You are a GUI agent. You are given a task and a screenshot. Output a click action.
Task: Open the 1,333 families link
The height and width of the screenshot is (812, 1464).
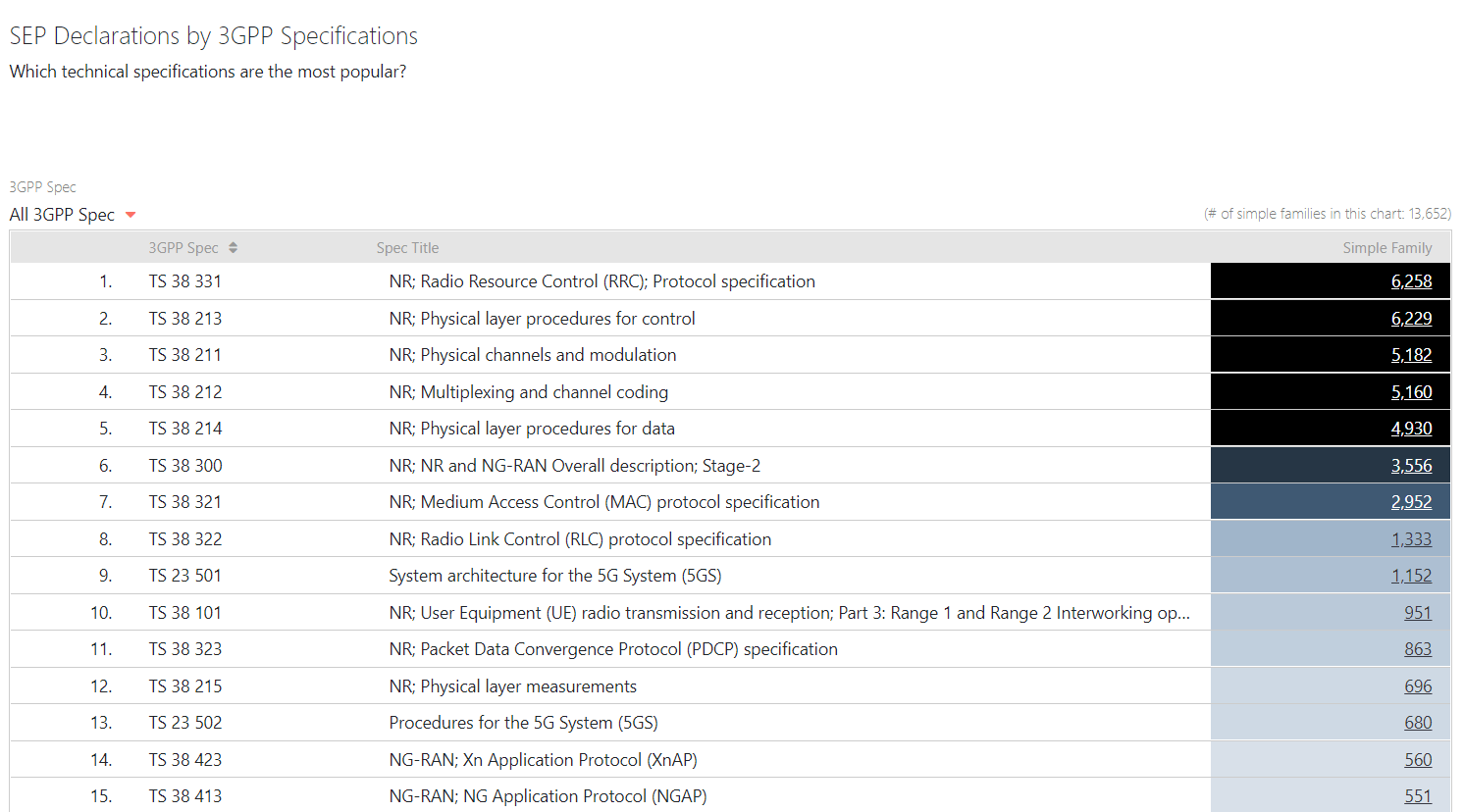coord(1411,539)
